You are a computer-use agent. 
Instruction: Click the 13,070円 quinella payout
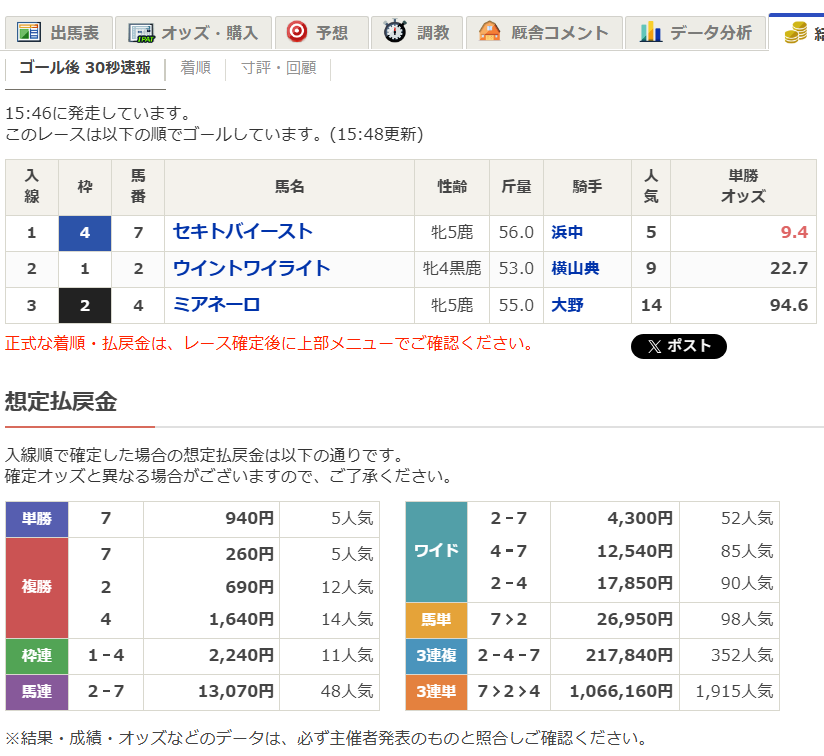236,691
